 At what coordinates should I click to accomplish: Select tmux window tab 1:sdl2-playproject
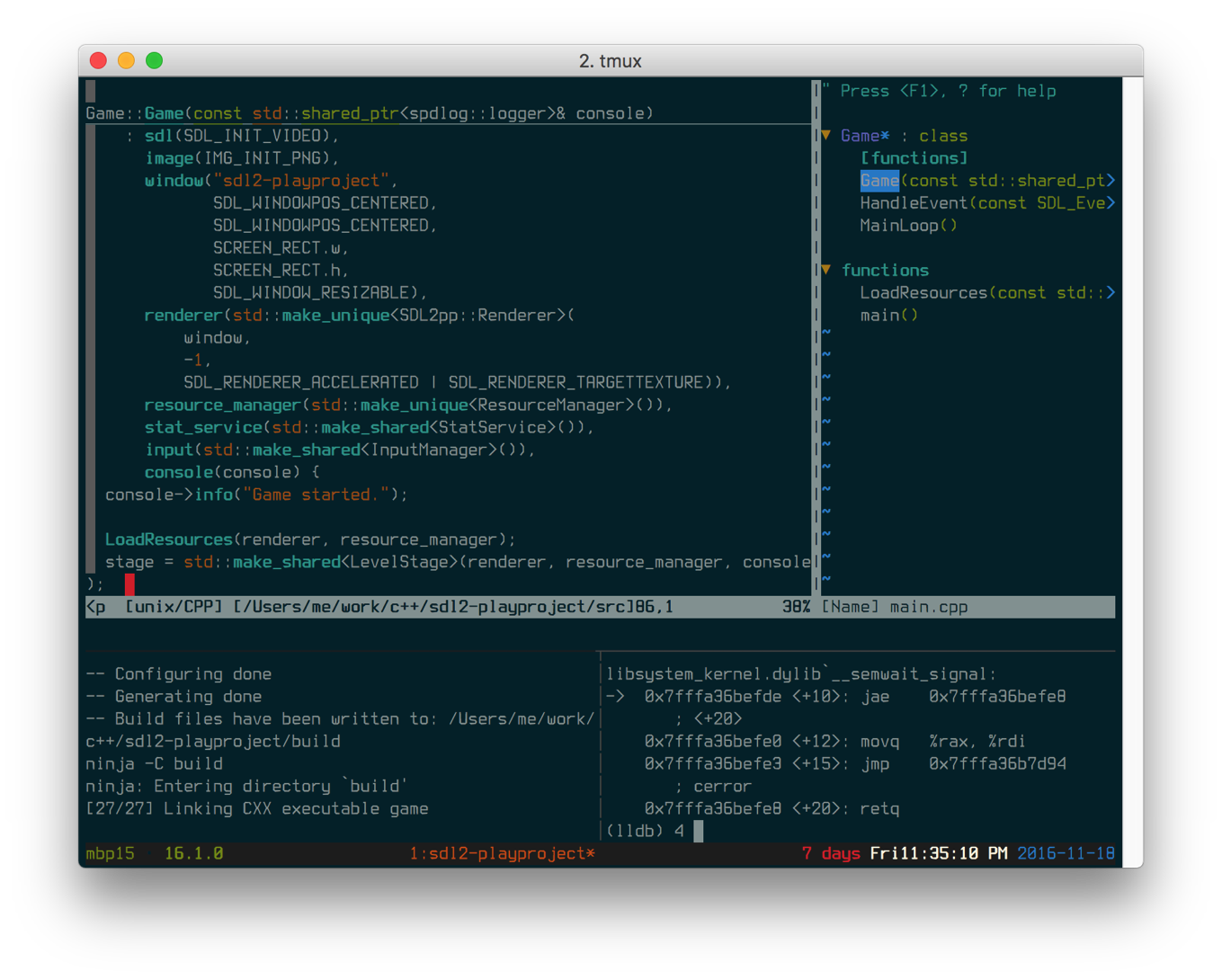[501, 853]
